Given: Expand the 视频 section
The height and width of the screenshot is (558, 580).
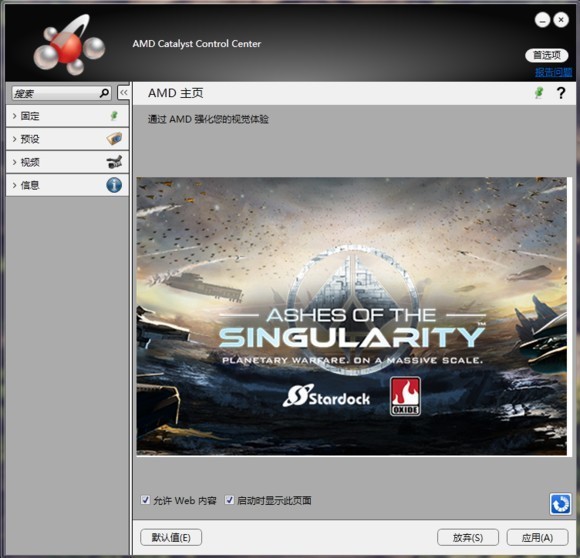Looking at the screenshot, I should pyautogui.click(x=67, y=162).
